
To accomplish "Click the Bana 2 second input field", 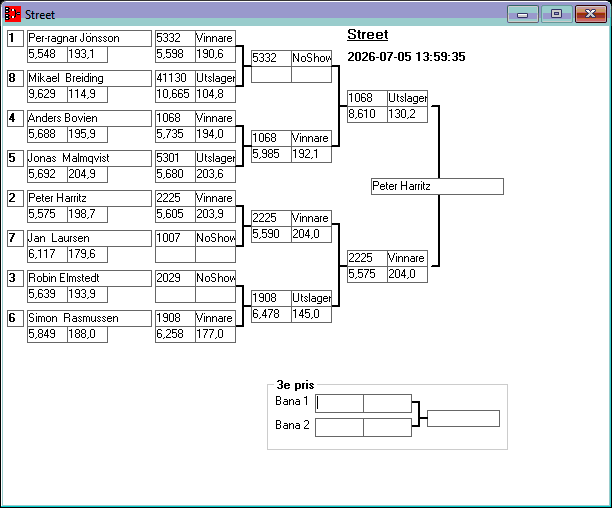I will tap(387, 427).
